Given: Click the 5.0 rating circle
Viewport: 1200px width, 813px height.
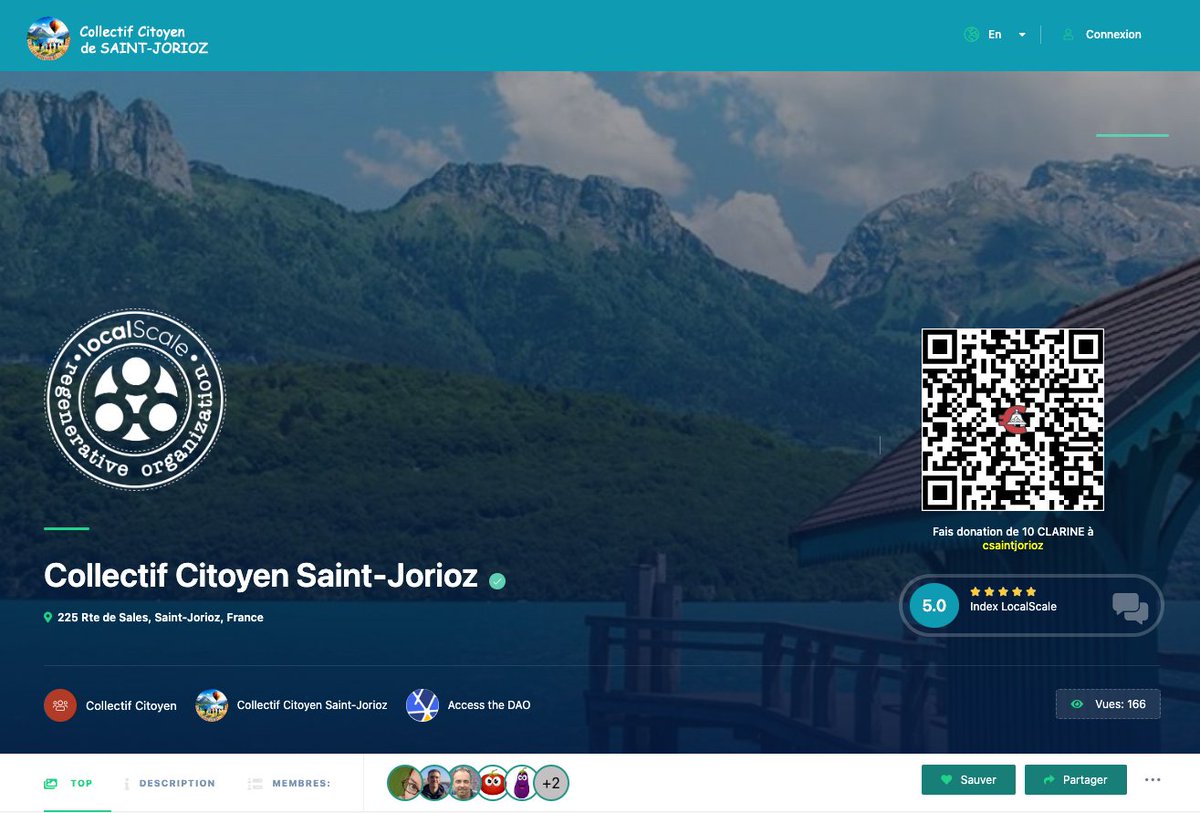Looking at the screenshot, I should pos(933,606).
